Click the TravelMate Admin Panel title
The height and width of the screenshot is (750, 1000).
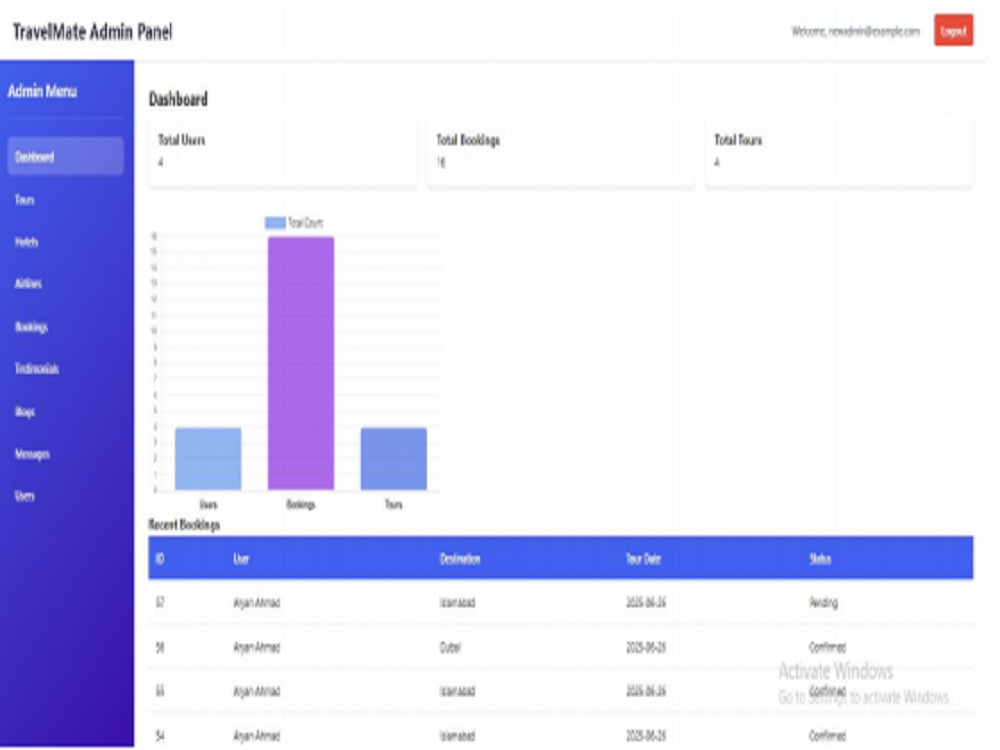[x=93, y=32]
